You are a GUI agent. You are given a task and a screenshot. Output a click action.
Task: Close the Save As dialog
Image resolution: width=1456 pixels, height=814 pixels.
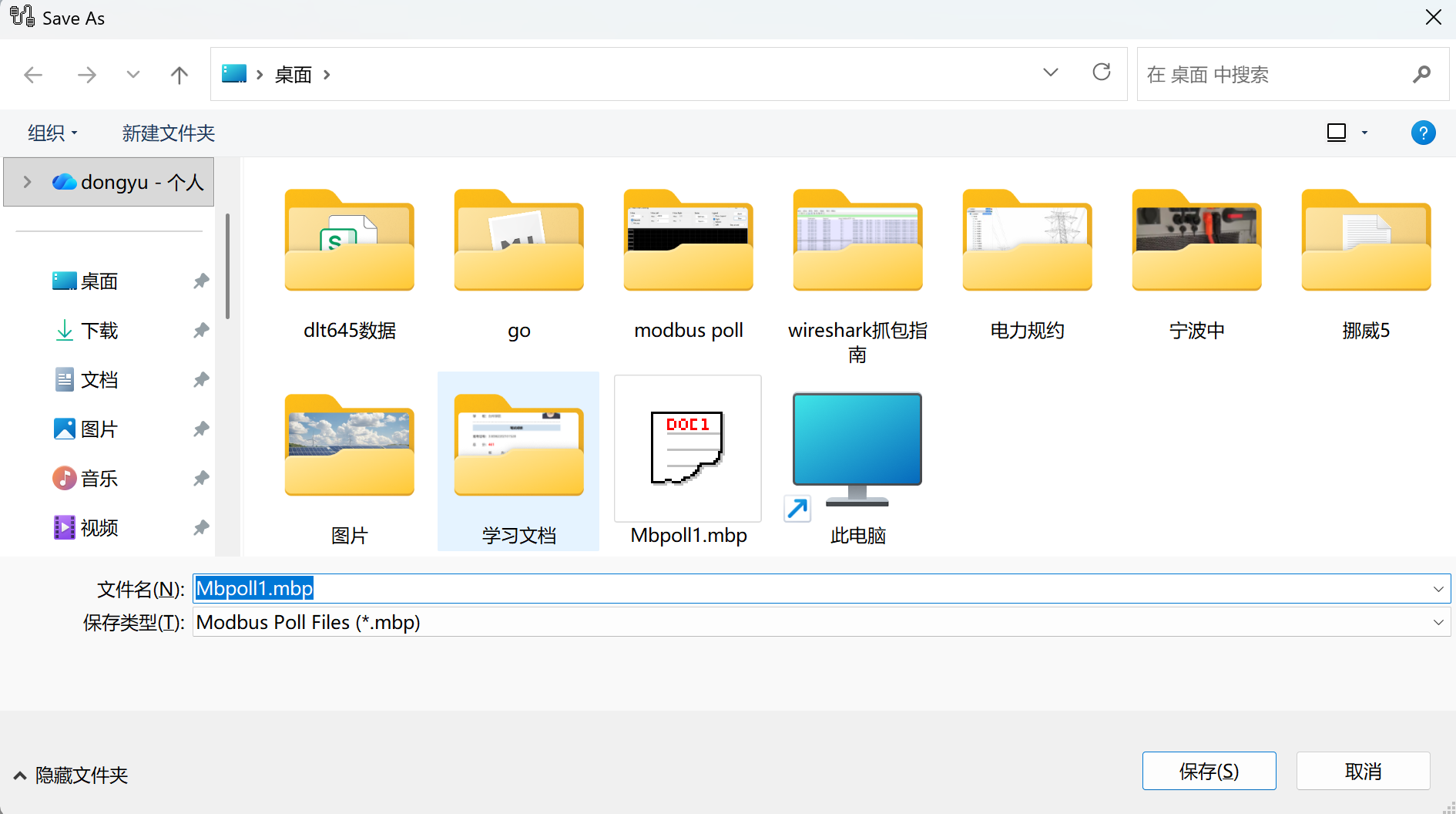1433,17
